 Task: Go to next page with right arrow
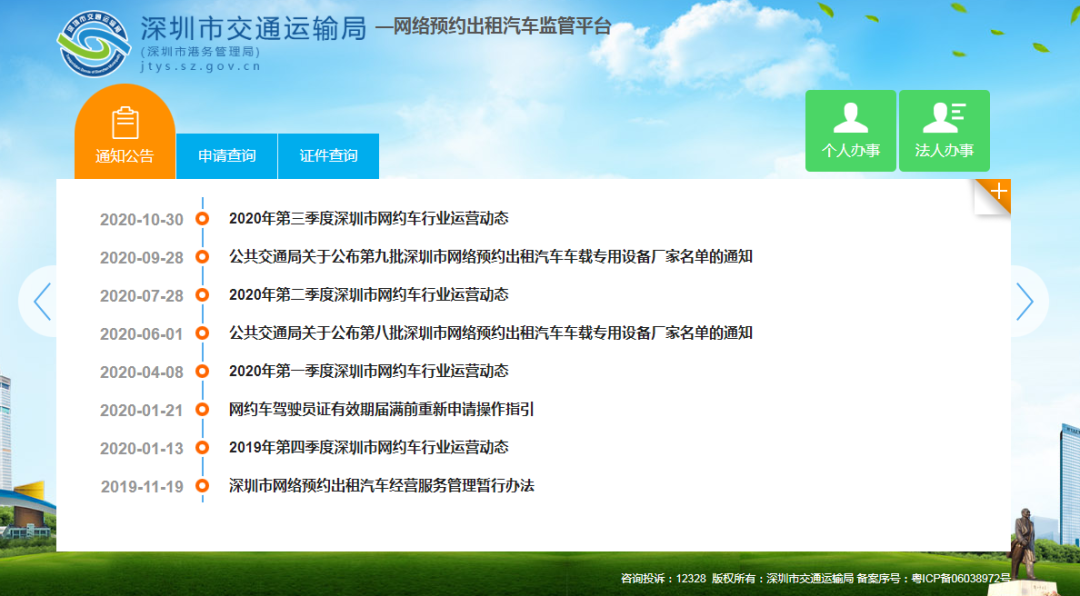(1025, 302)
